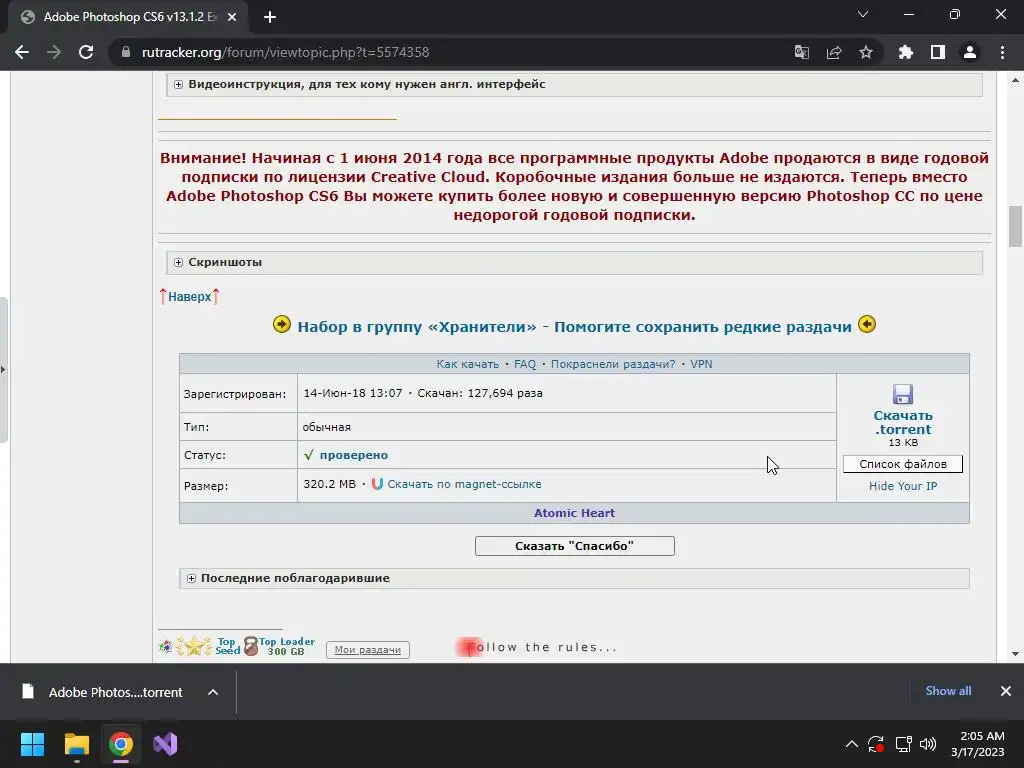Open the network tray icon
The width and height of the screenshot is (1024, 768).
[904, 744]
